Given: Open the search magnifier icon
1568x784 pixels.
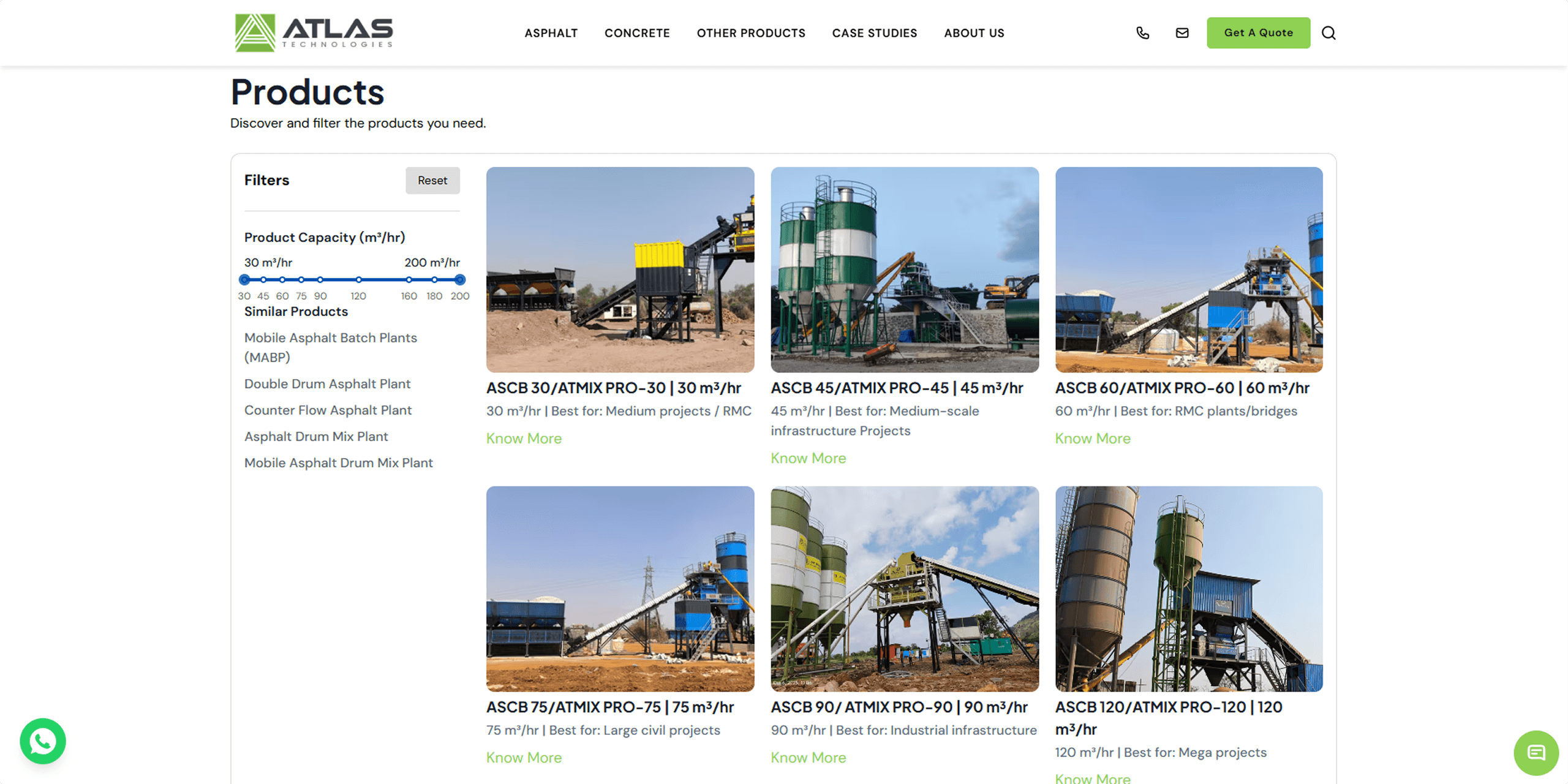Looking at the screenshot, I should click(x=1329, y=33).
